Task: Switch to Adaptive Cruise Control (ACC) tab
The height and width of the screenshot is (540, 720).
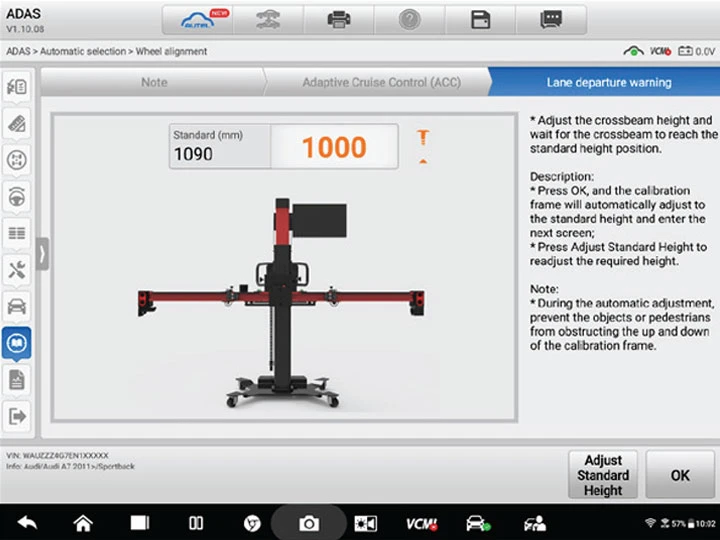Action: pos(381,82)
